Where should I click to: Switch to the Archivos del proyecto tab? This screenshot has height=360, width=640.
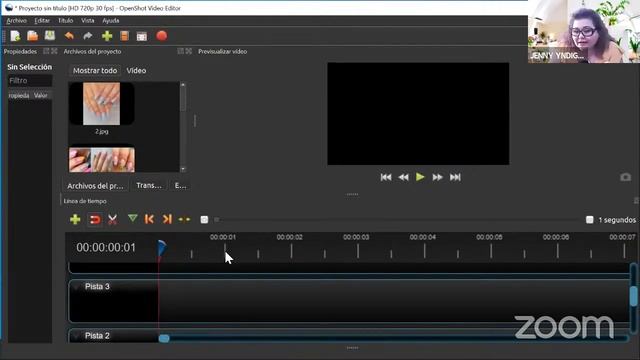[95, 186]
